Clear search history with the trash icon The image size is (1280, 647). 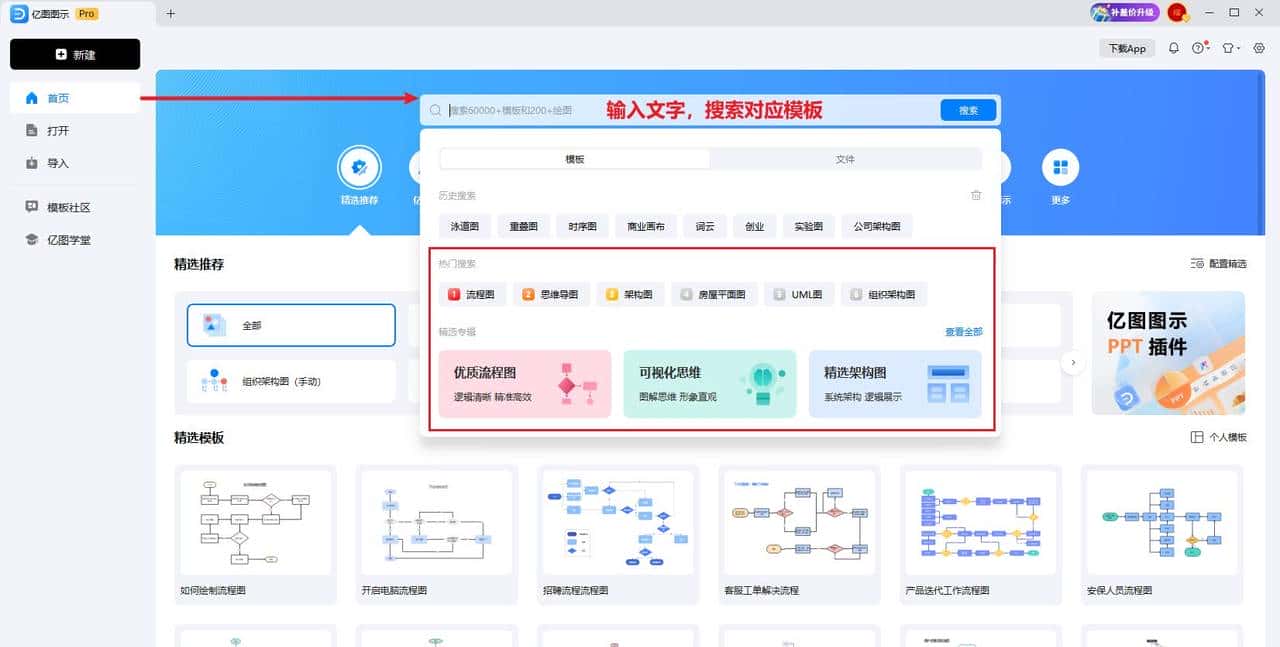pos(975,196)
